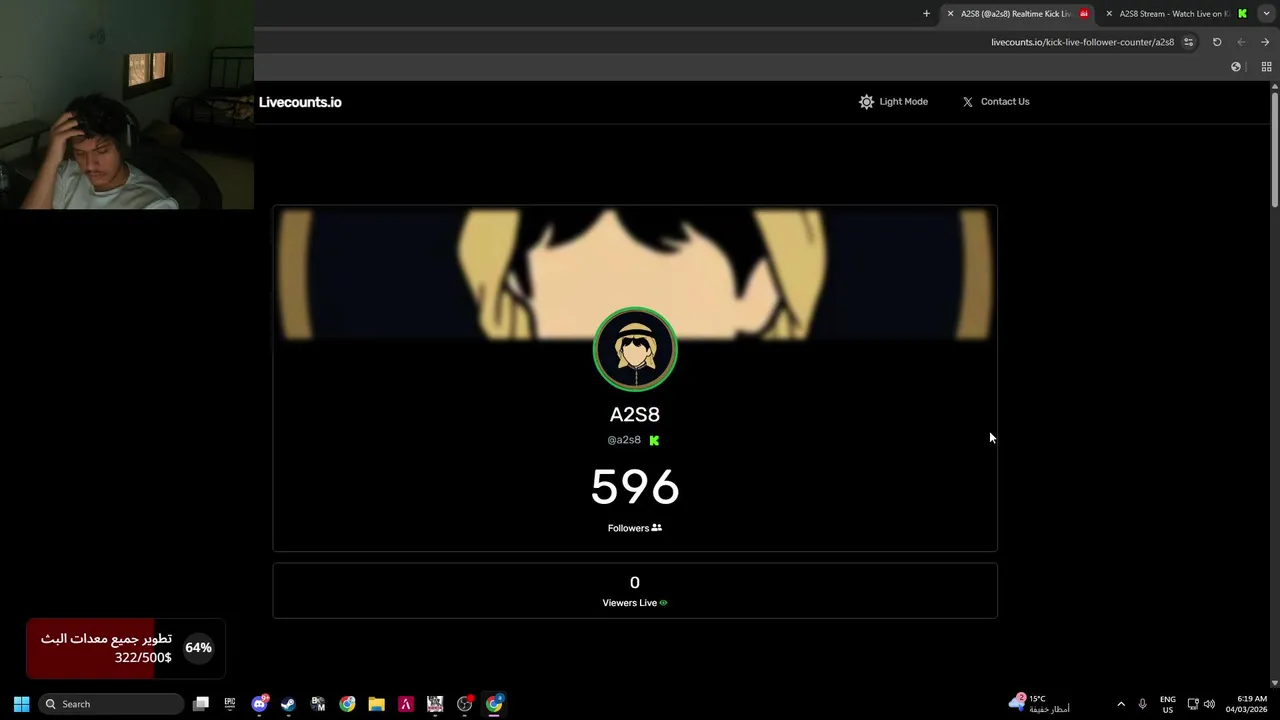This screenshot has width=1280, height=720.
Task: Open a new browser tab
Action: click(x=926, y=14)
